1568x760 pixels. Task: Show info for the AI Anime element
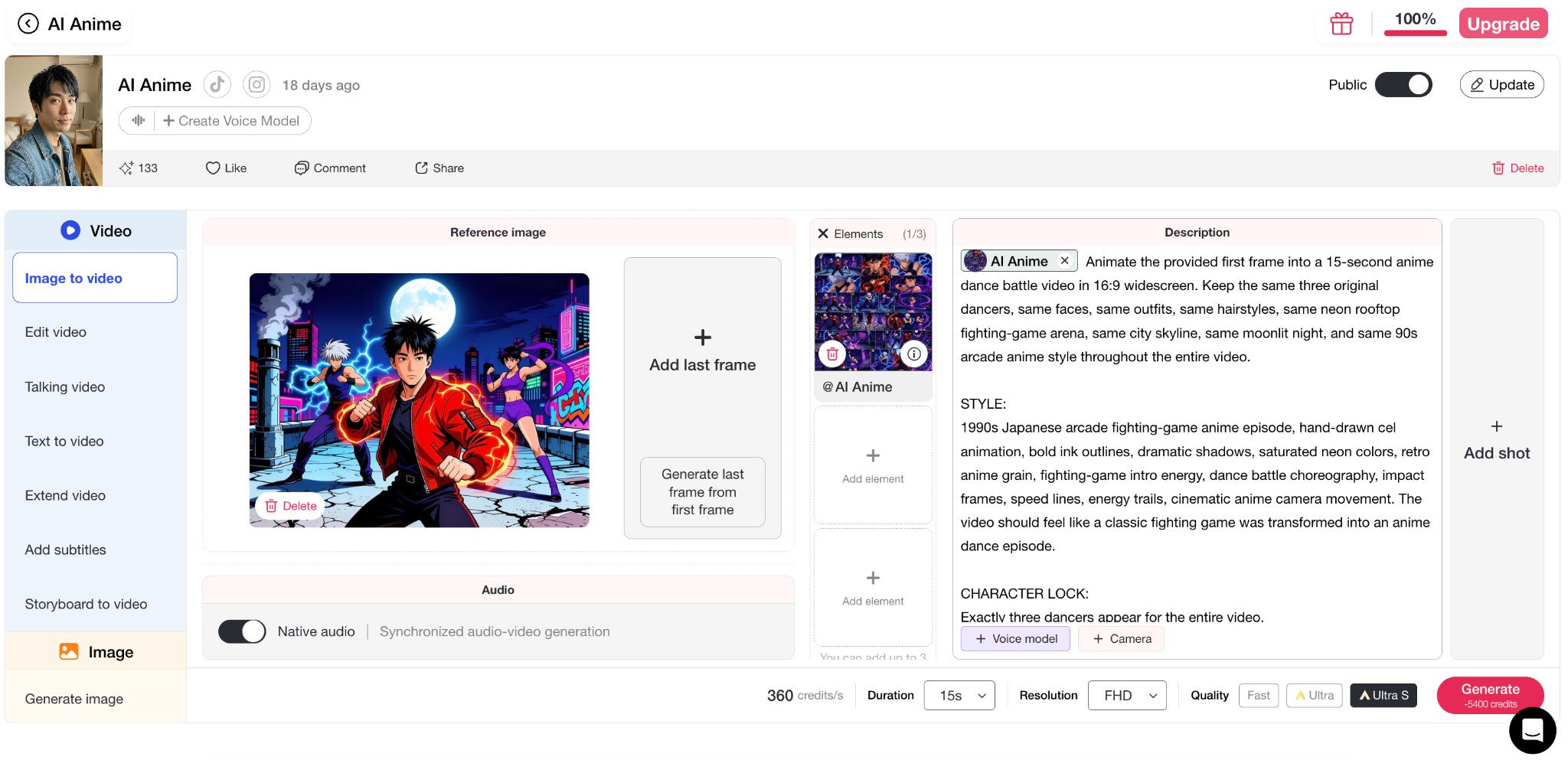[x=914, y=354]
